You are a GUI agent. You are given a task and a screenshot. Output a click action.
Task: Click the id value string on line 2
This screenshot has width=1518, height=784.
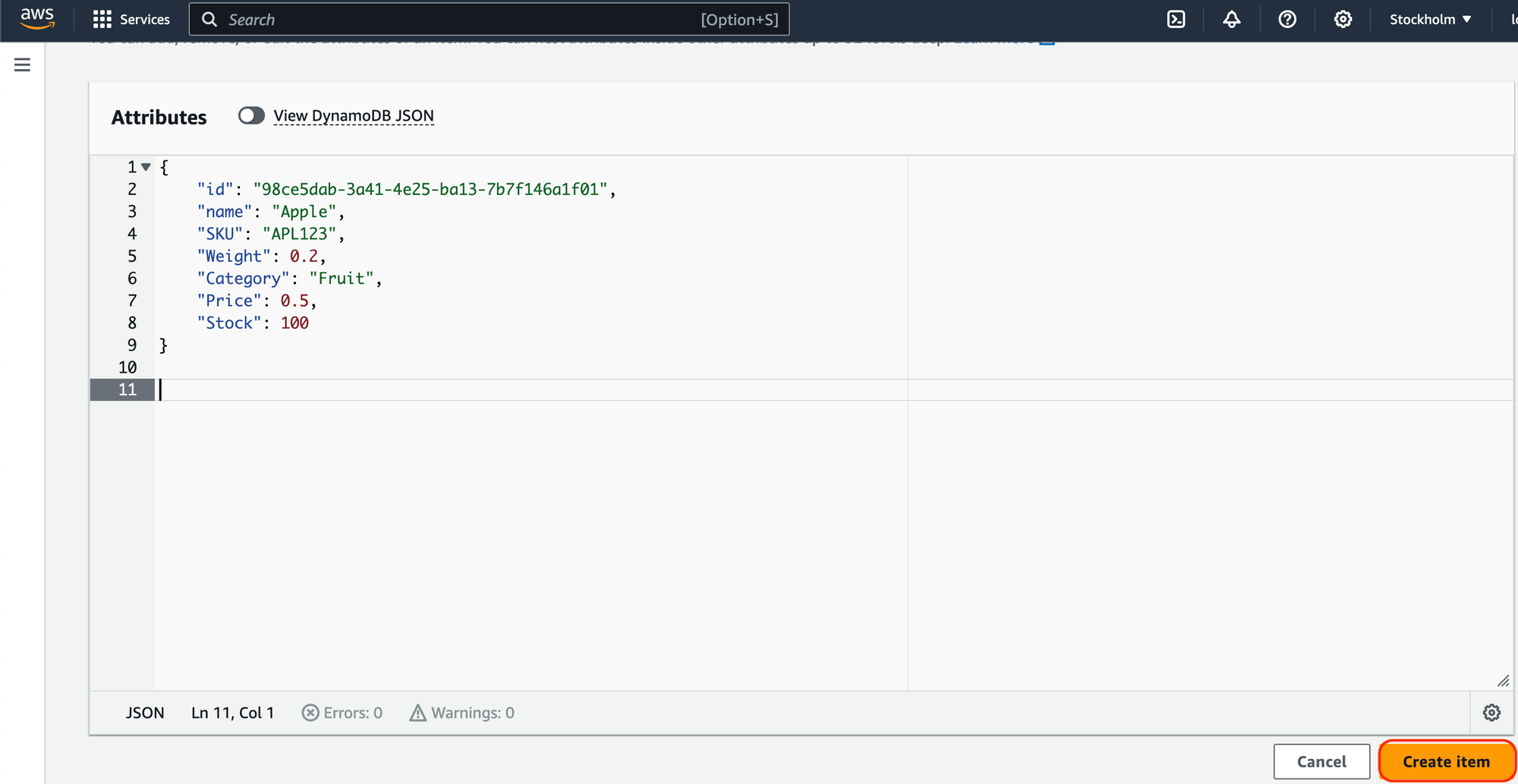[x=430, y=190]
